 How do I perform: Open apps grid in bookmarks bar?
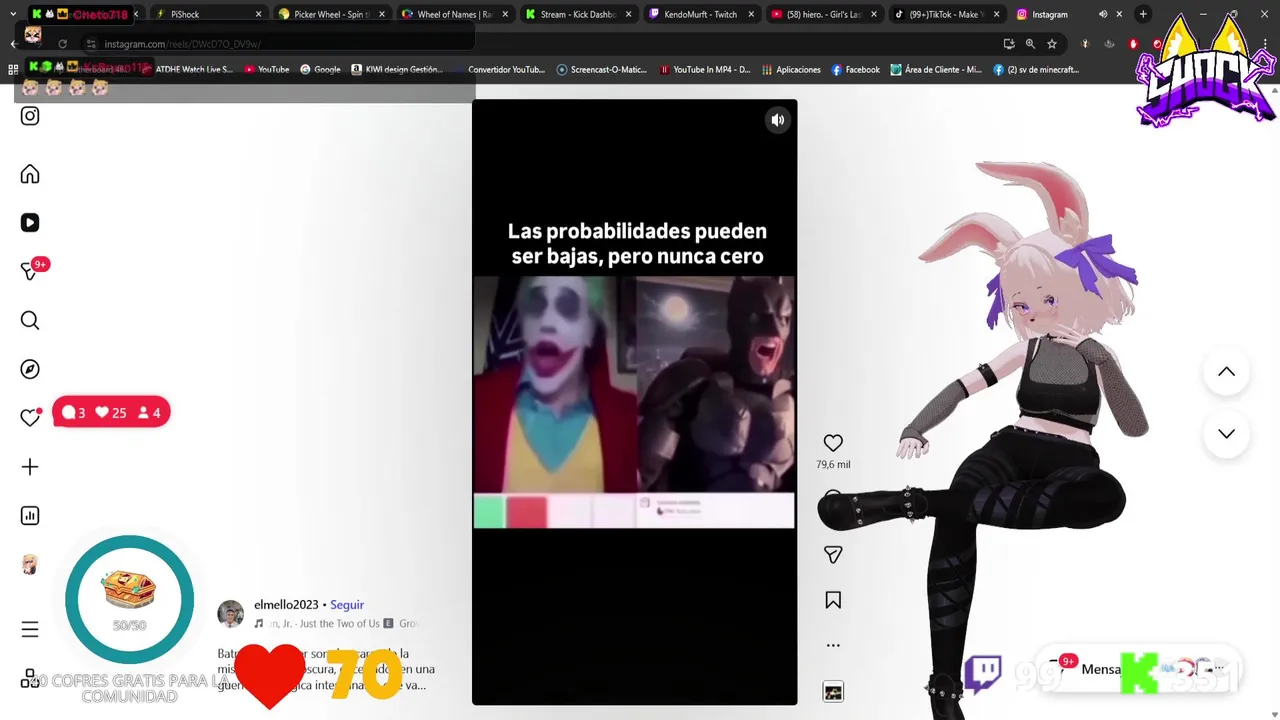(x=12, y=70)
